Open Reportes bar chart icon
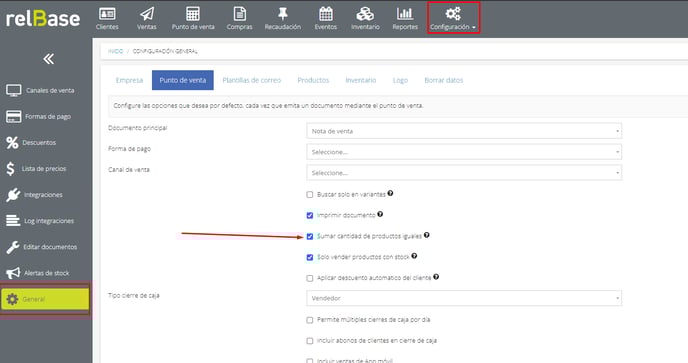Image resolution: width=688 pixels, height=363 pixels. coord(405,14)
